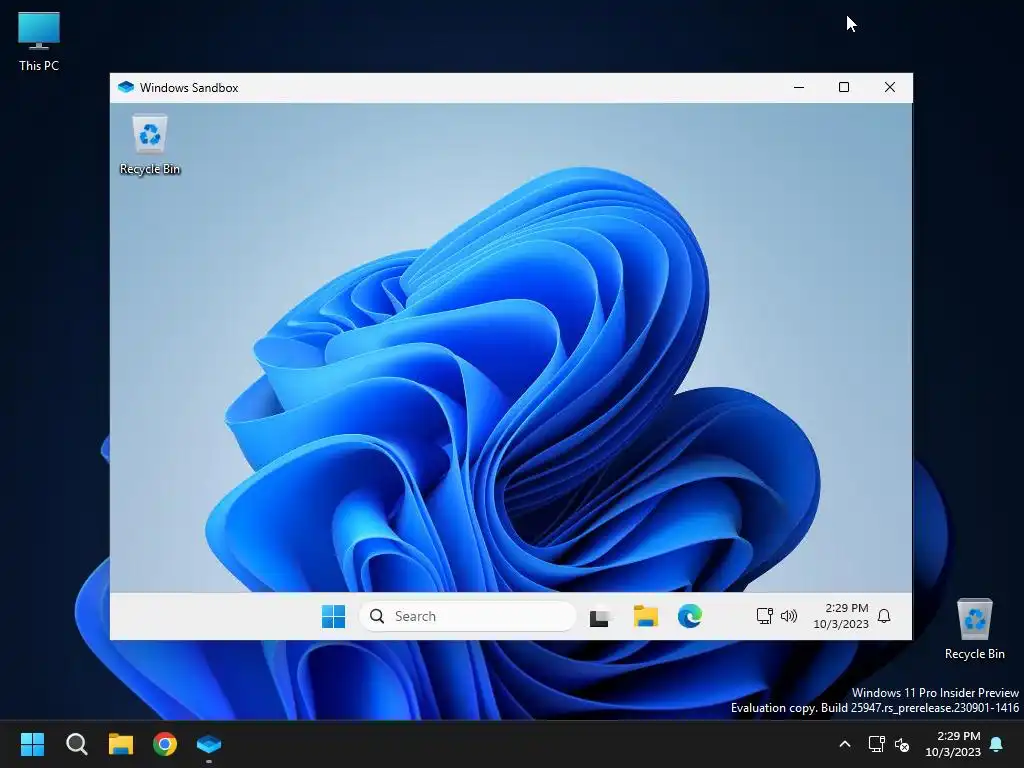Open Task View in the Sandbox taskbar
Viewport: 1024px width, 768px height.
click(x=600, y=616)
